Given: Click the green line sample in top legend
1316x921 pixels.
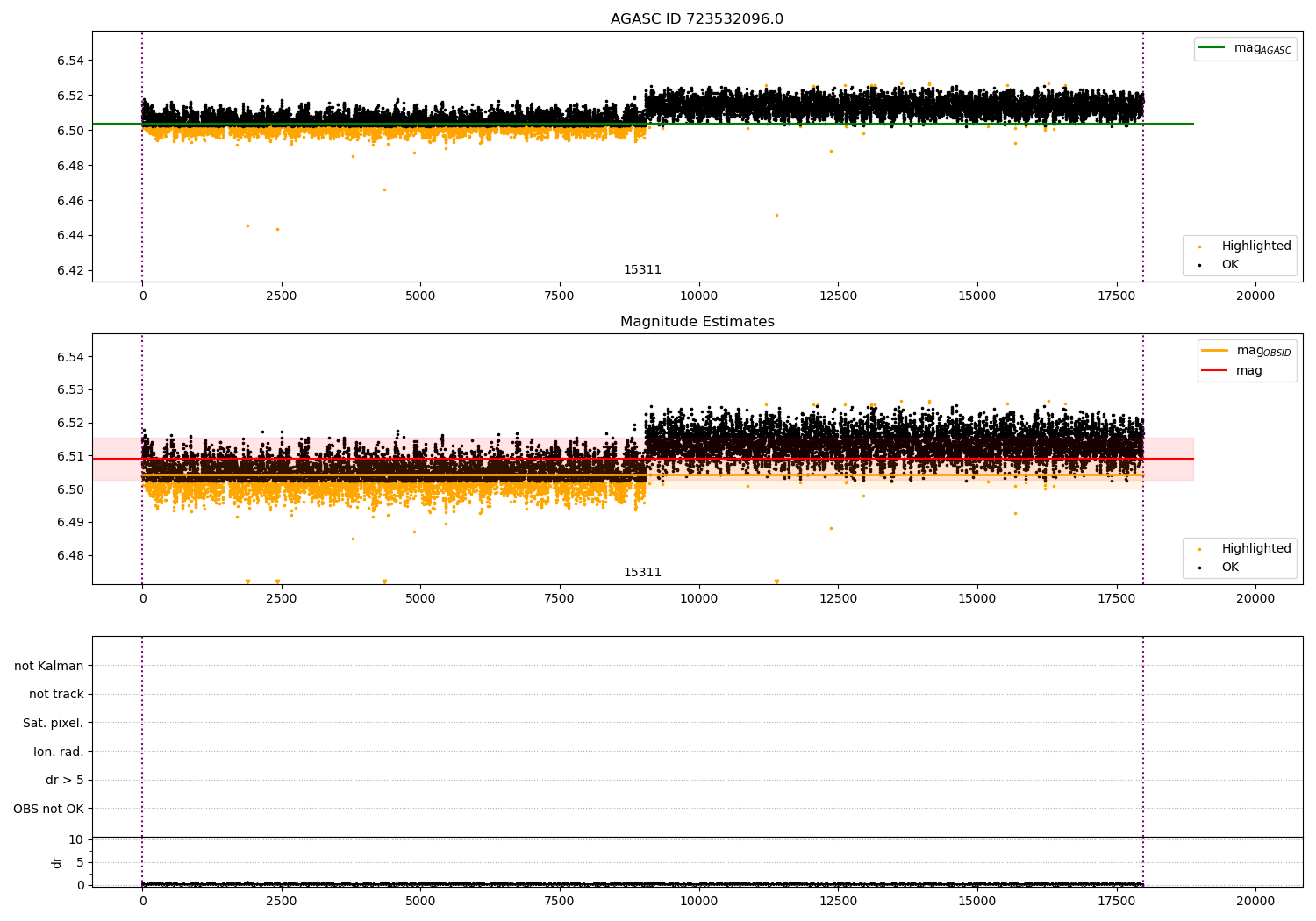Looking at the screenshot, I should [1211, 48].
